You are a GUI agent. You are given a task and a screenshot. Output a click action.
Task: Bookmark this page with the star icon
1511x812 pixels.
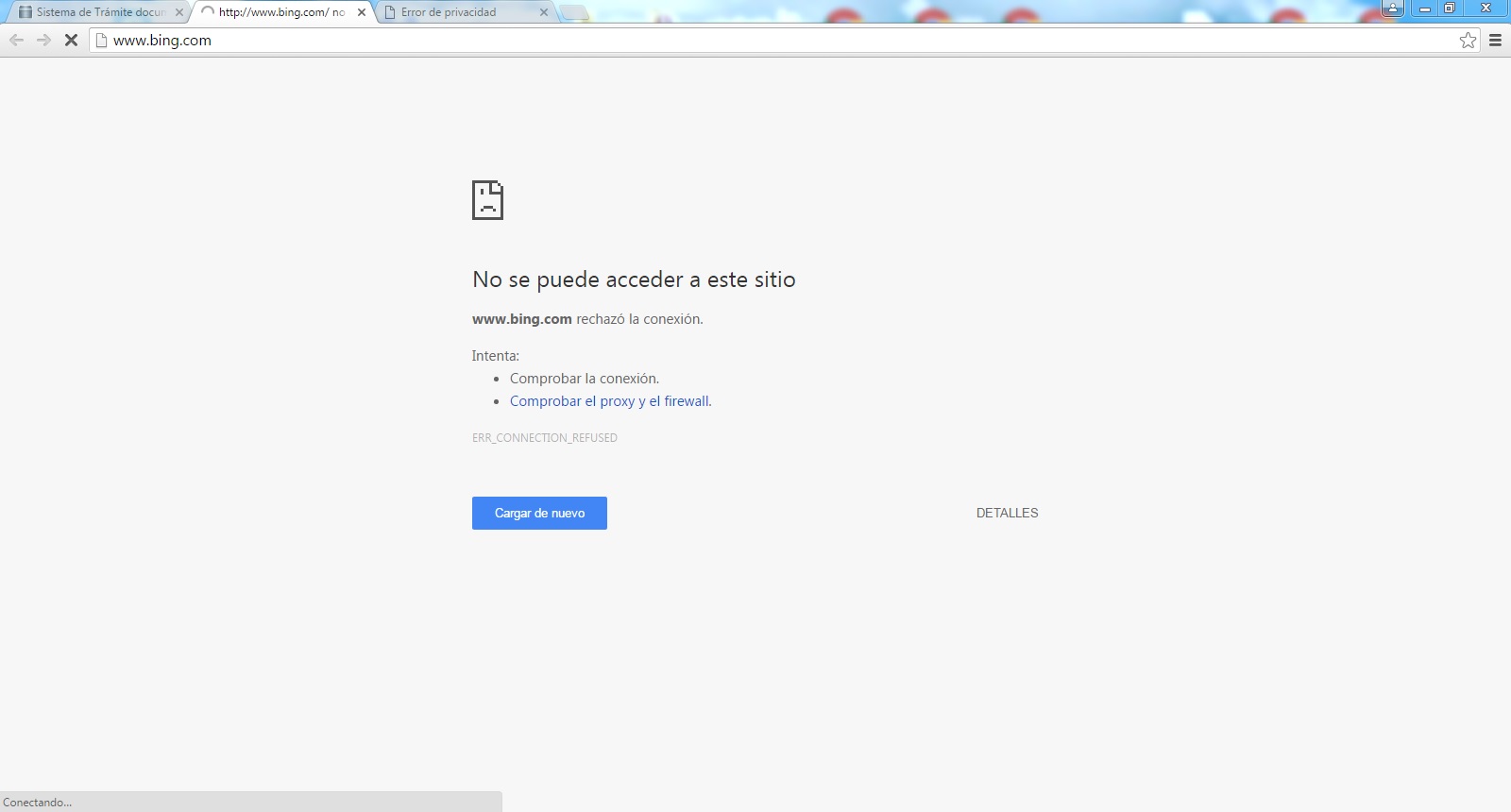click(1468, 40)
